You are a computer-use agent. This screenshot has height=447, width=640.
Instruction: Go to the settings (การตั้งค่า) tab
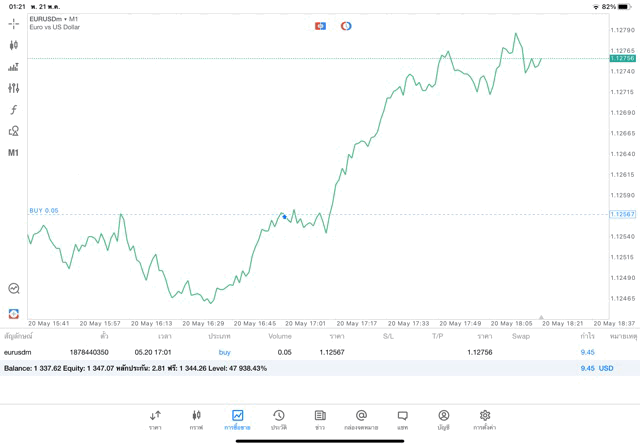(485, 419)
